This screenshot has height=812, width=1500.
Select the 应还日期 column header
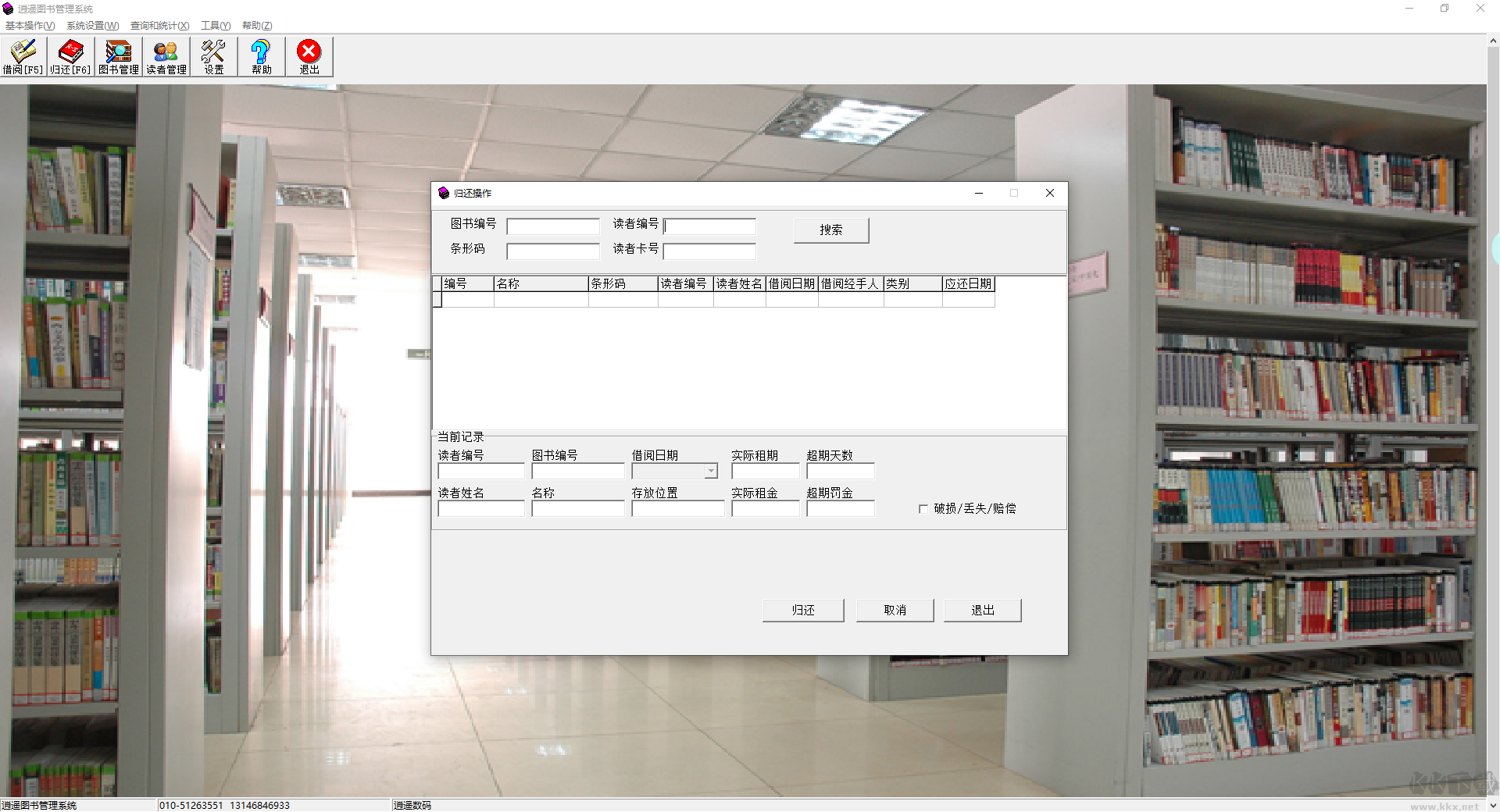(x=968, y=283)
